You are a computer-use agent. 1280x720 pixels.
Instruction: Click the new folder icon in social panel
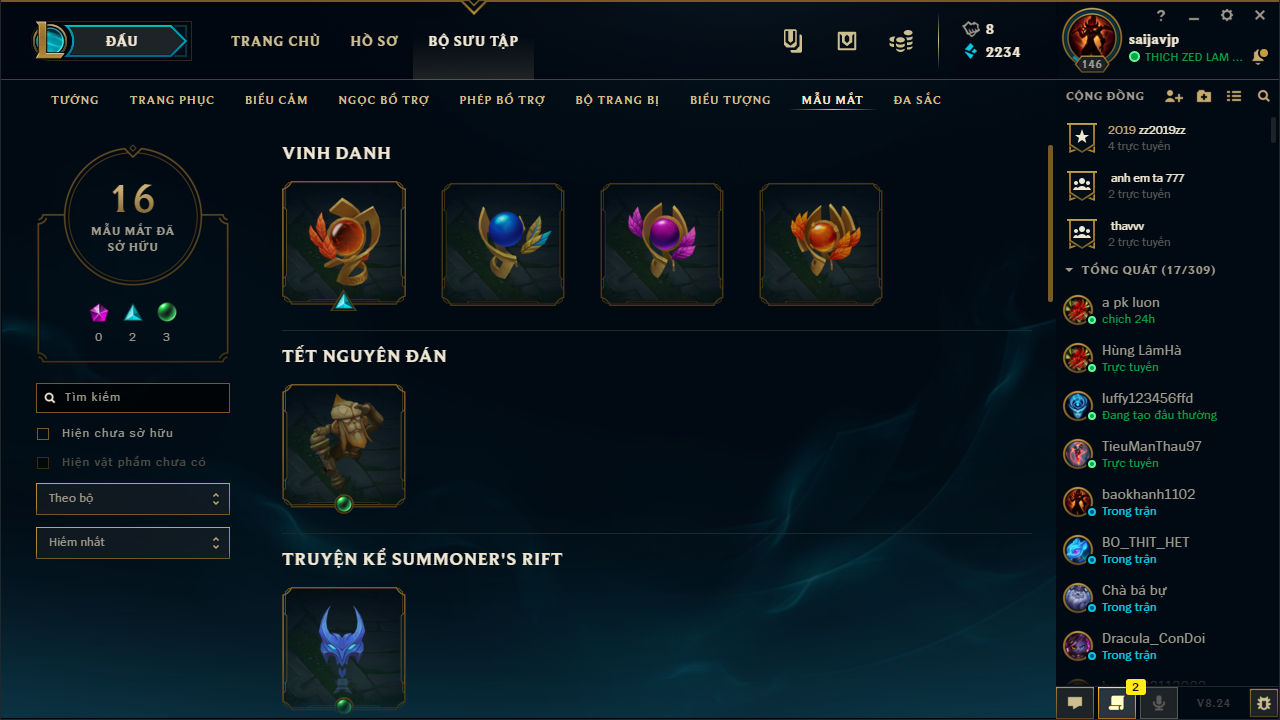(x=1204, y=97)
